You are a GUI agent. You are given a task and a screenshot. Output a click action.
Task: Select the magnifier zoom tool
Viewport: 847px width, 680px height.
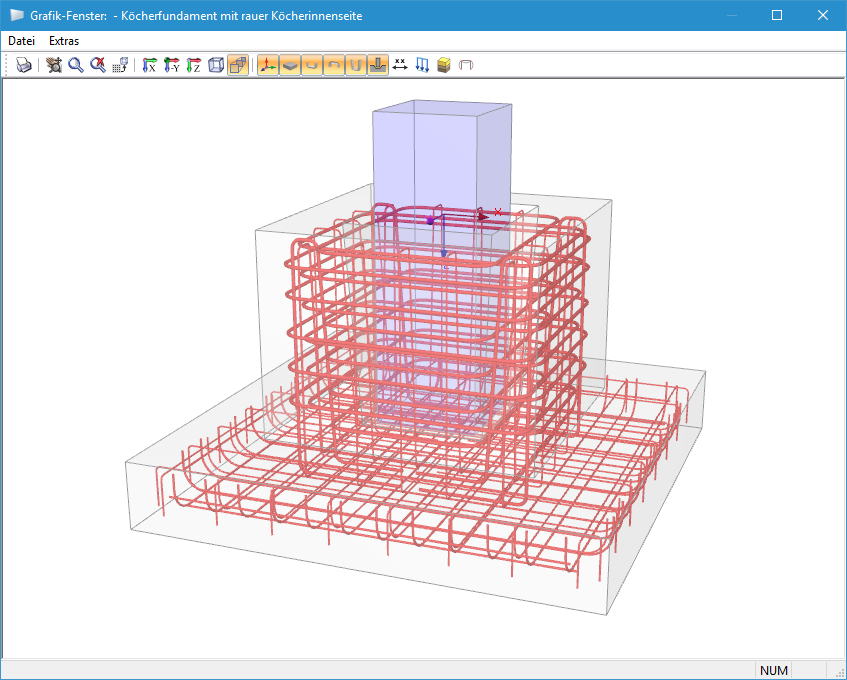pyautogui.click(x=76, y=65)
